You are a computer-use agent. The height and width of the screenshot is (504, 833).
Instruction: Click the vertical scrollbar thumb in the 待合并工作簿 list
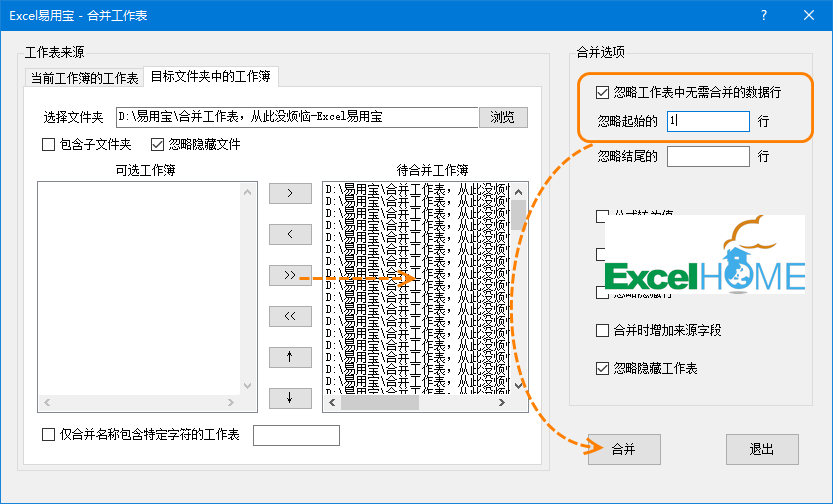click(519, 215)
